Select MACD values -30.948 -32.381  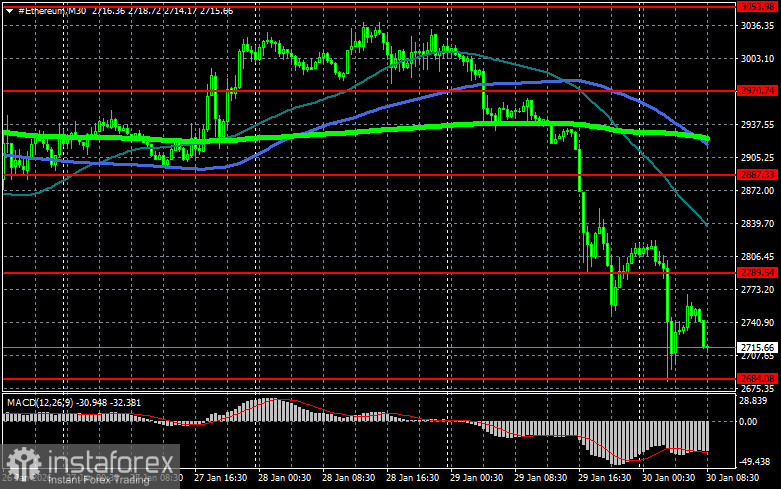106,402
